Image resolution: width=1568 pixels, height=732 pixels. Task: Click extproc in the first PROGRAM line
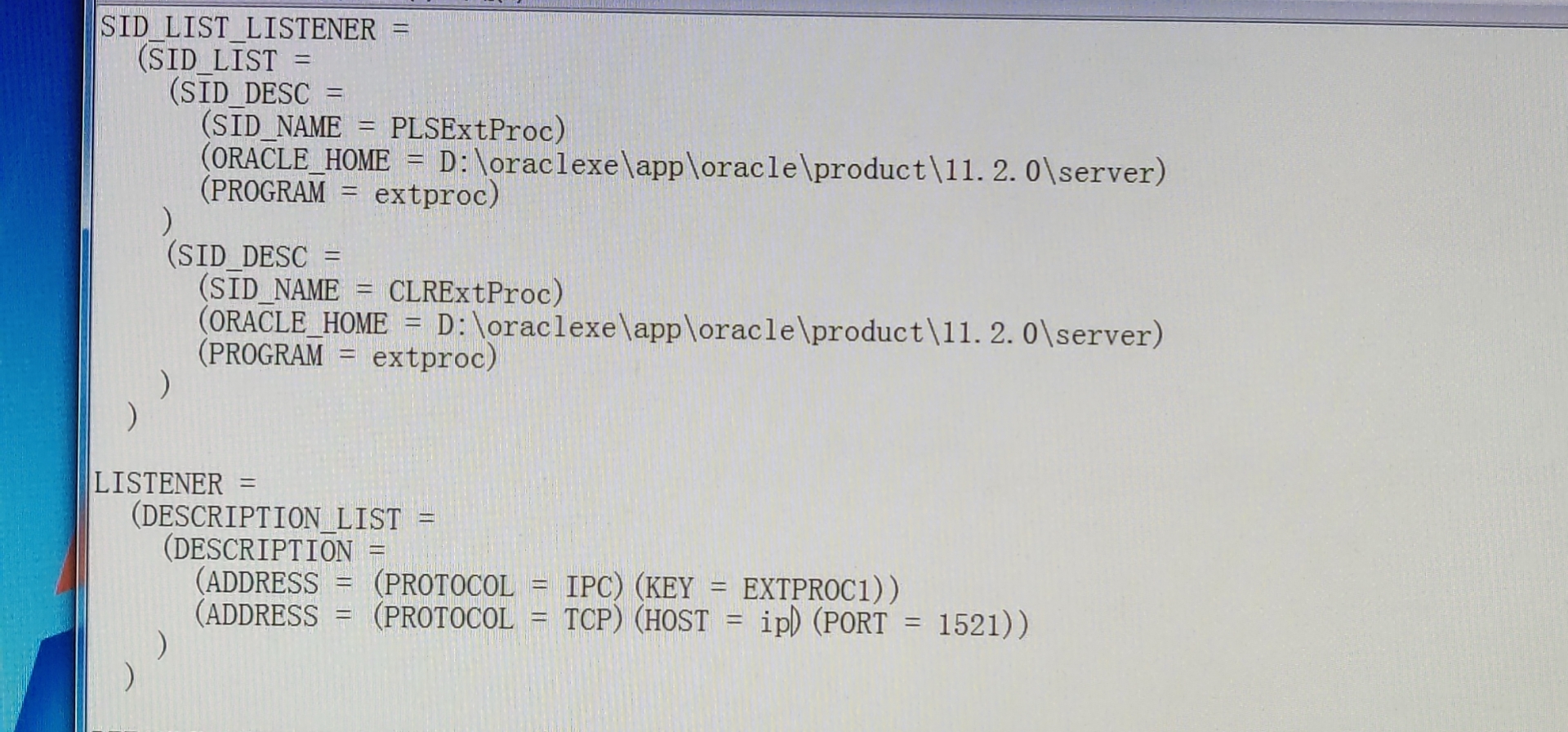pos(430,194)
